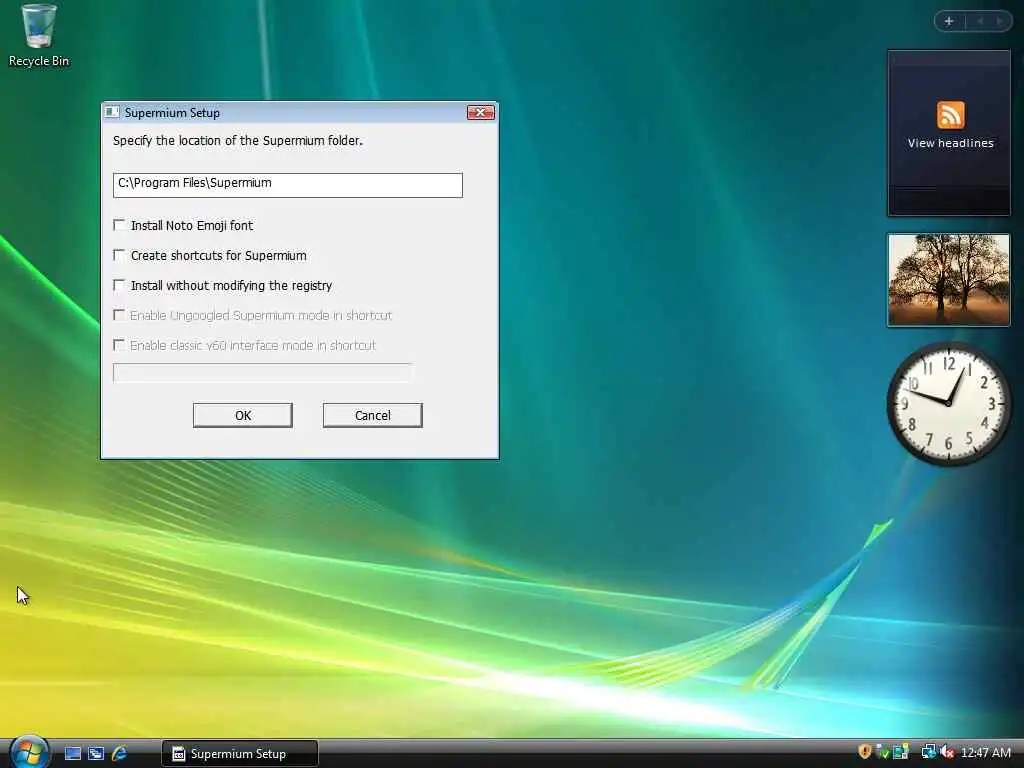The height and width of the screenshot is (768, 1024).
Task: Open the Recycle Bin desktop icon
Action: click(x=39, y=35)
